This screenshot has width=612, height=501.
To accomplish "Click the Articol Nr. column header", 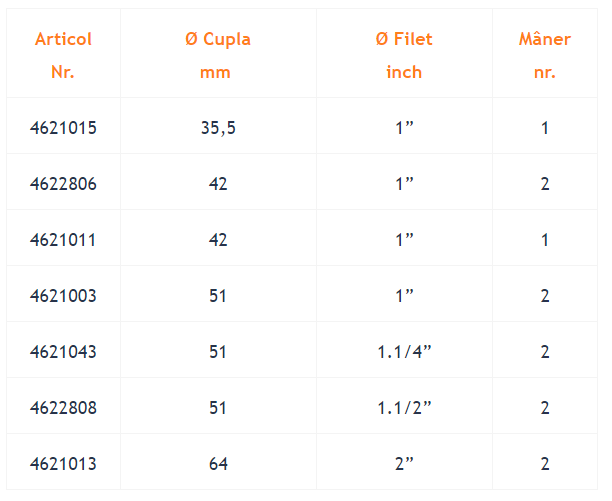I will (x=63, y=55).
